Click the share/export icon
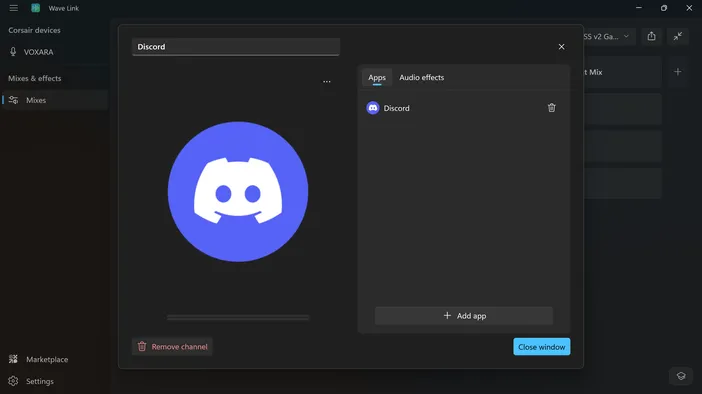The height and width of the screenshot is (394, 702). click(x=651, y=36)
